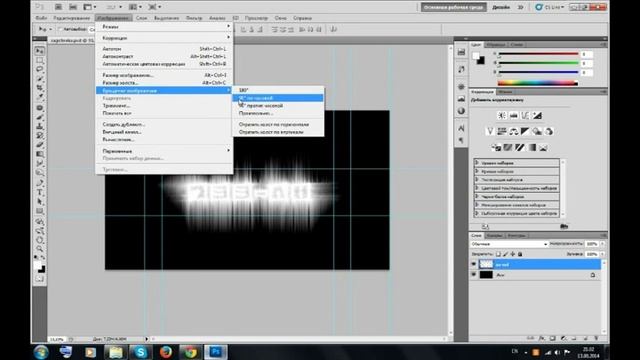Select the Lasso tool

click(x=40, y=69)
